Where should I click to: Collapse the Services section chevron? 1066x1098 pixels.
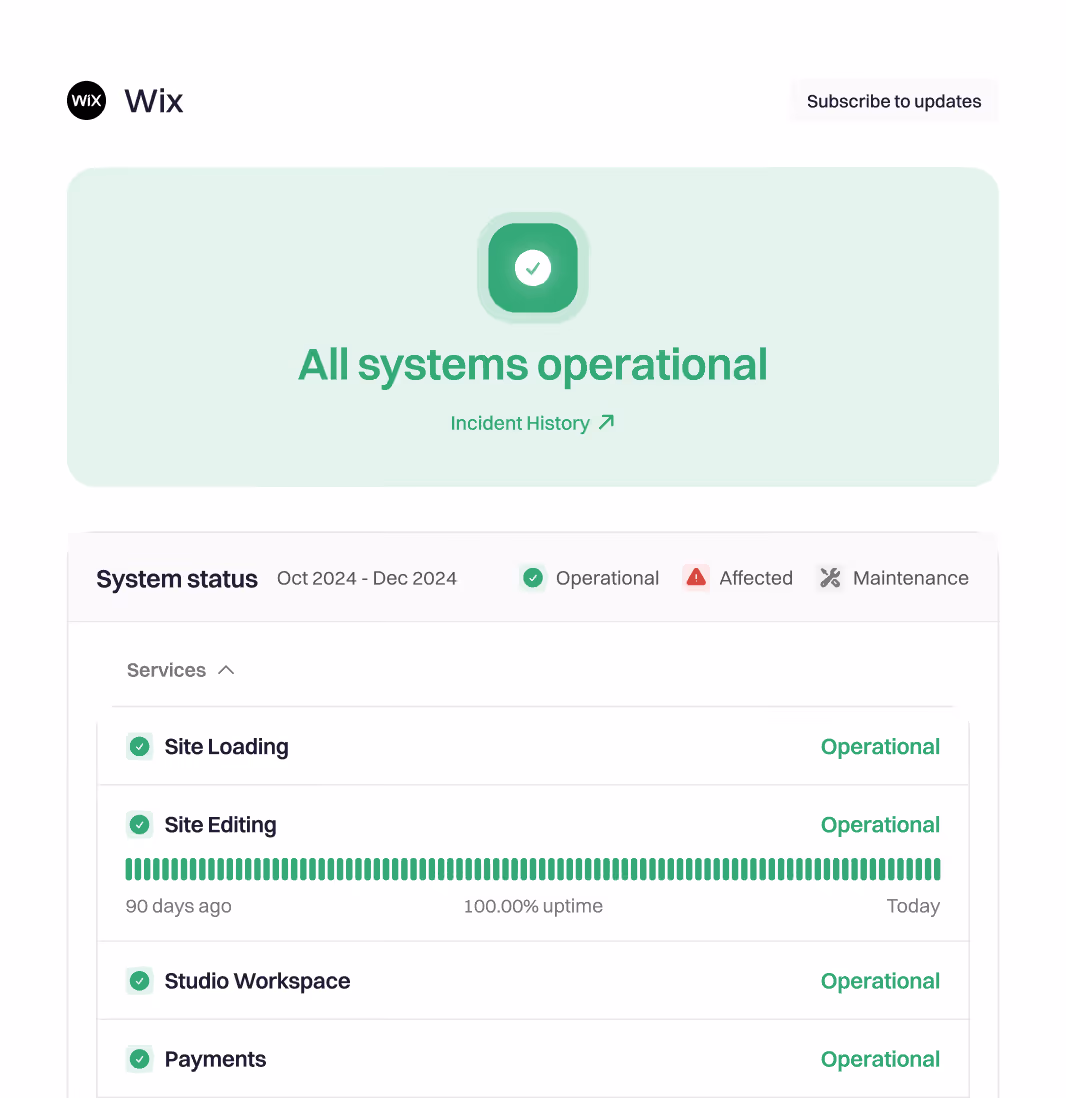(226, 670)
